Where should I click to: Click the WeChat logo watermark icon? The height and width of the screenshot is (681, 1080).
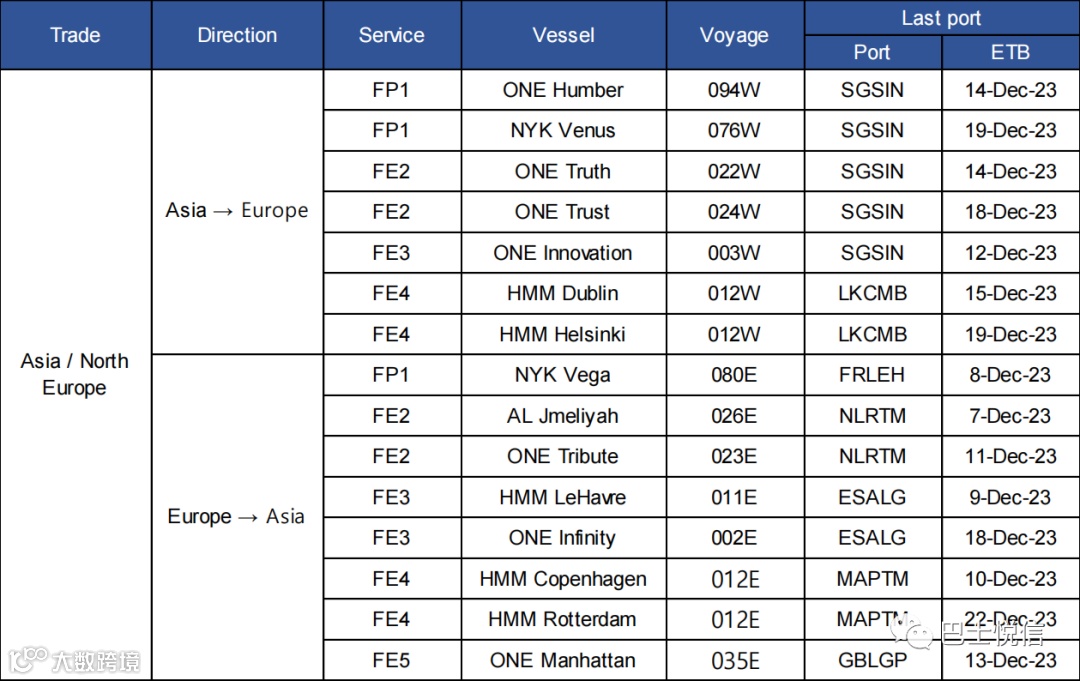pos(911,633)
